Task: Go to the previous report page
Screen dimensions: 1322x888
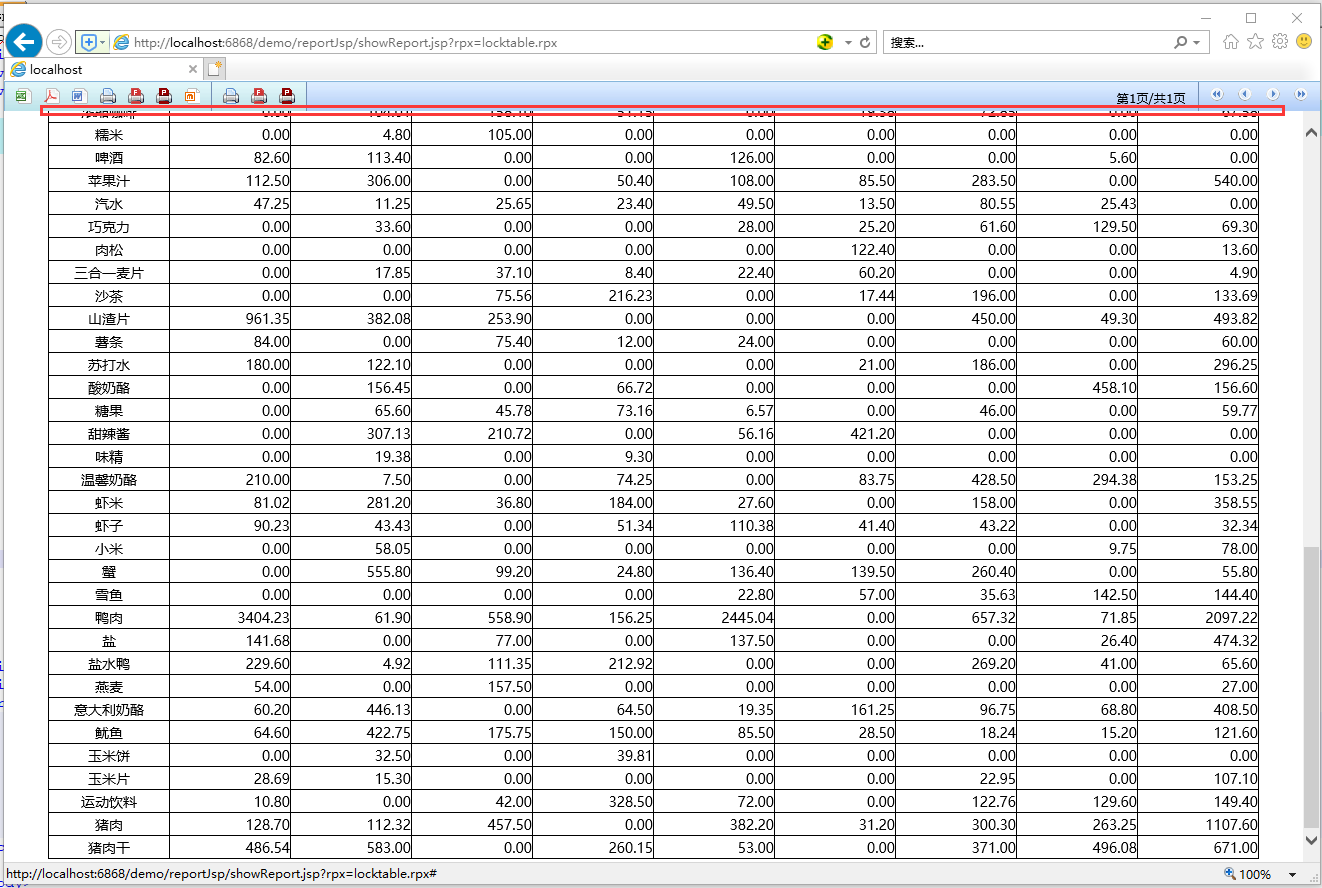Action: pyautogui.click(x=1245, y=94)
